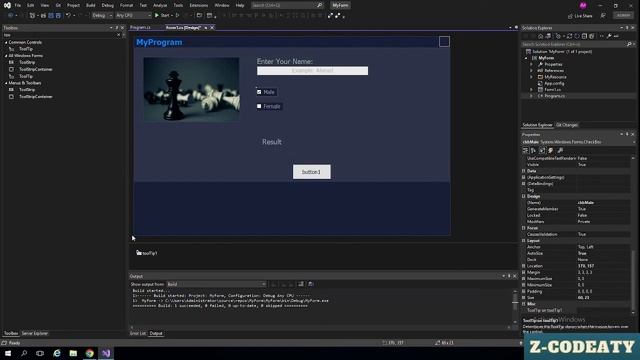
Task: Open the Format menu
Action: coord(127,5)
